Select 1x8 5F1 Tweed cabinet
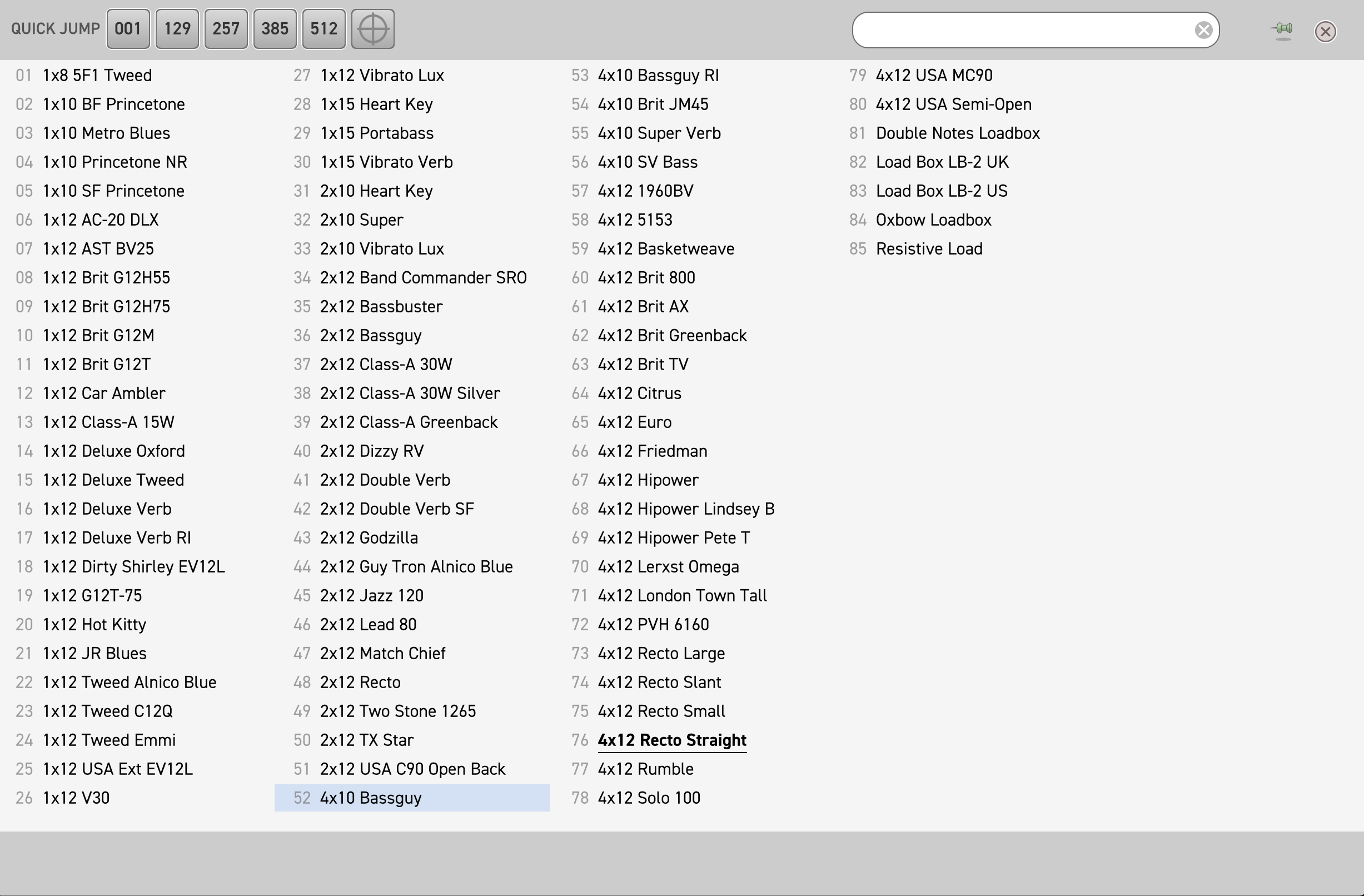Image resolution: width=1364 pixels, height=896 pixels. 97,75
